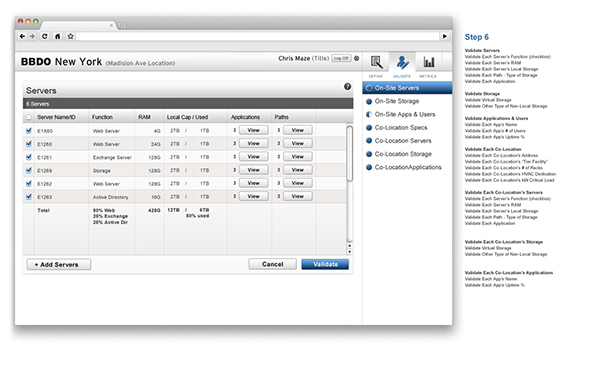Click the Log Off button
Screen dimensions: 600x388
pos(341,58)
